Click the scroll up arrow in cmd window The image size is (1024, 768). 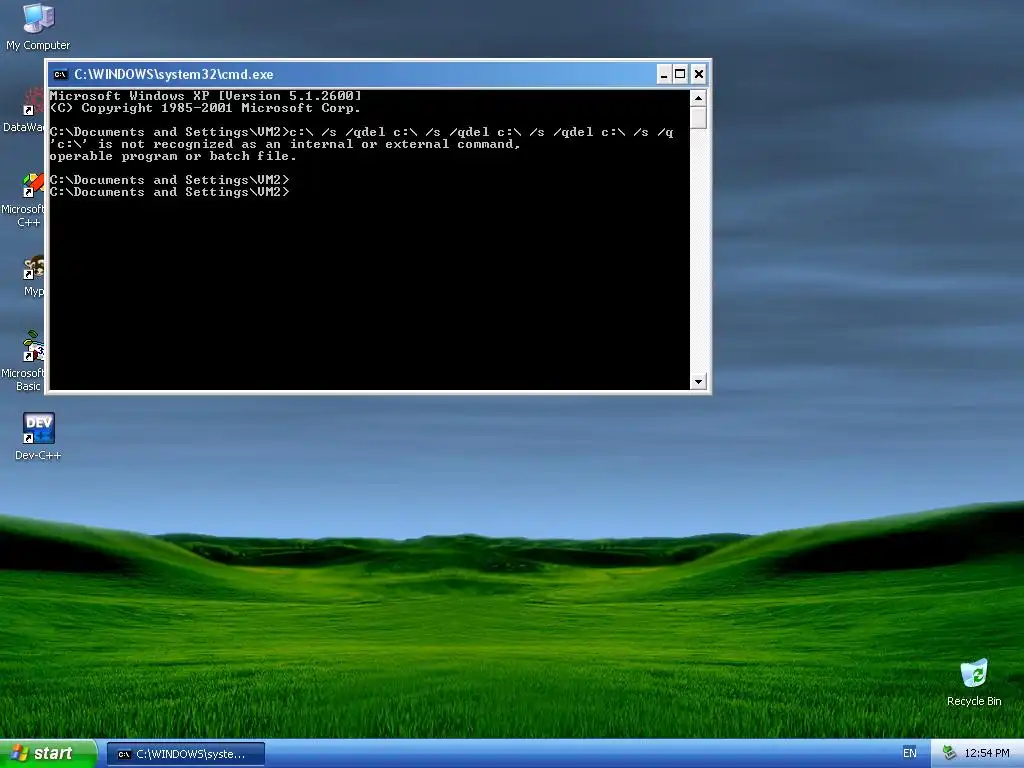pos(698,98)
